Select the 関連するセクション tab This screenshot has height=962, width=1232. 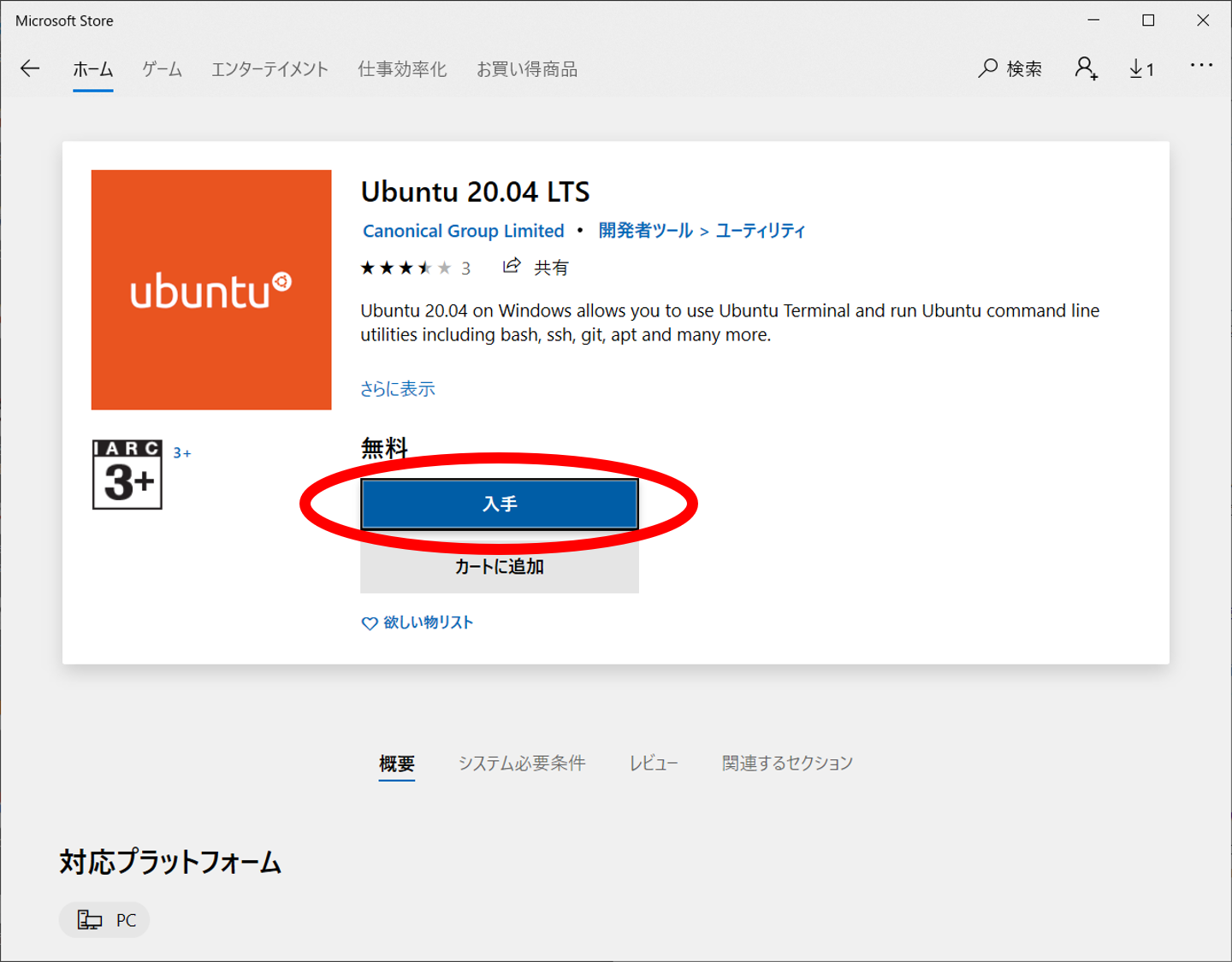[x=787, y=763]
